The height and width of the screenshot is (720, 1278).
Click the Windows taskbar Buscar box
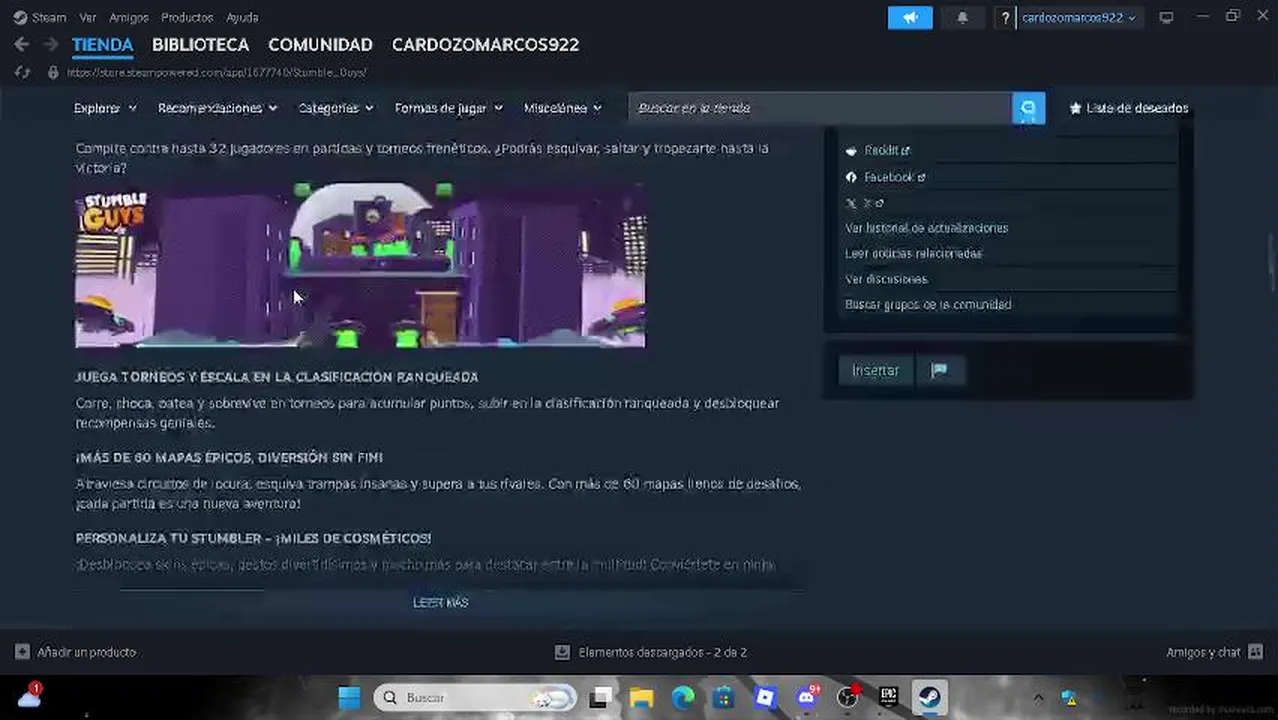point(477,697)
